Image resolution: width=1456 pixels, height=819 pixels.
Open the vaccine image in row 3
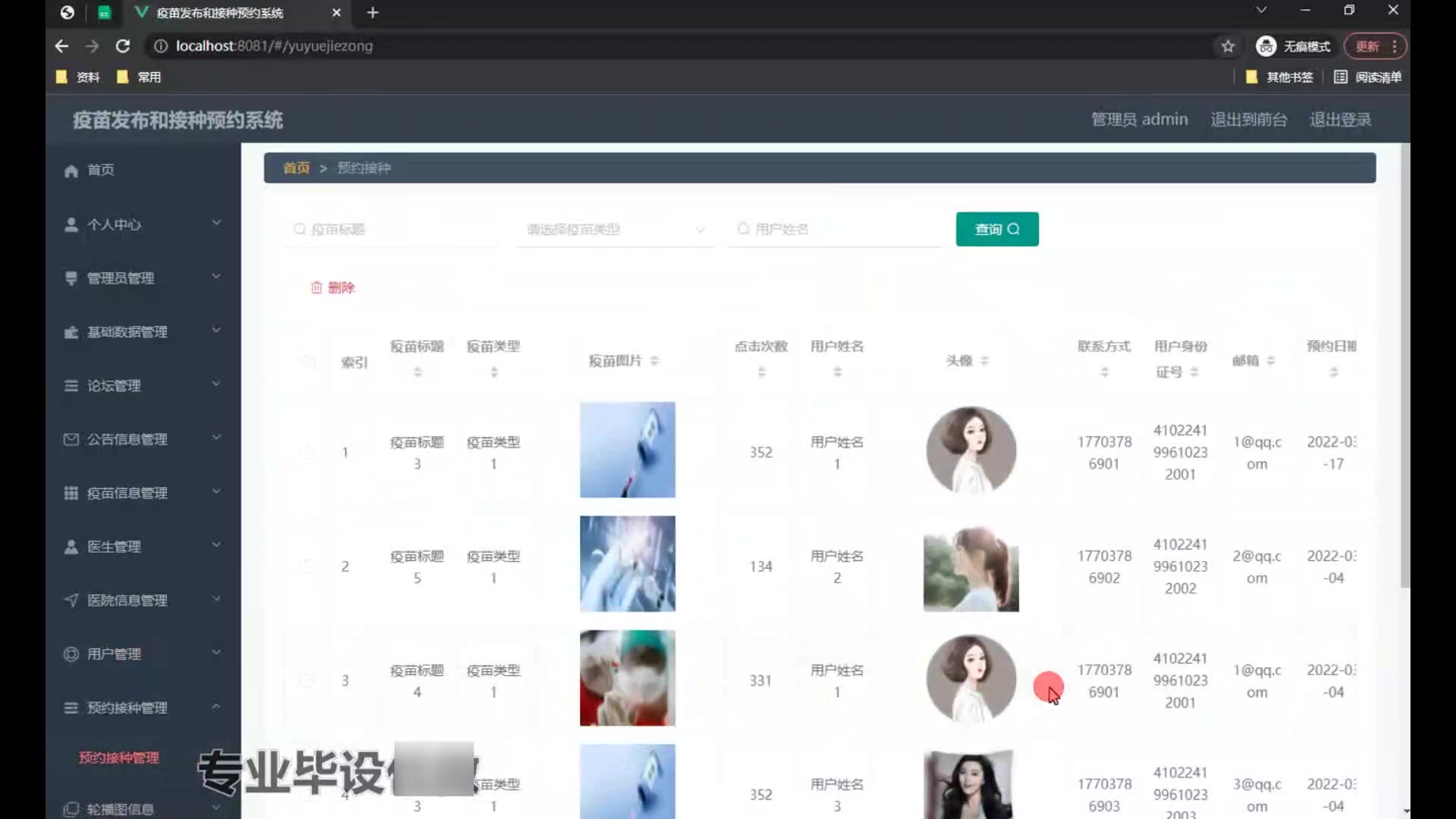tap(628, 678)
